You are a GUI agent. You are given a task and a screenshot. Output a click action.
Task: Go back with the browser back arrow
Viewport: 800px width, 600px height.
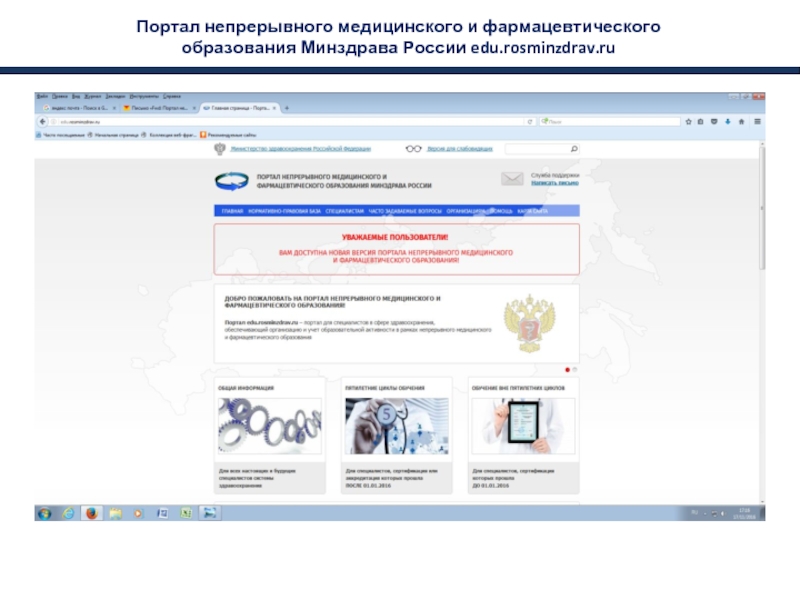(x=42, y=121)
